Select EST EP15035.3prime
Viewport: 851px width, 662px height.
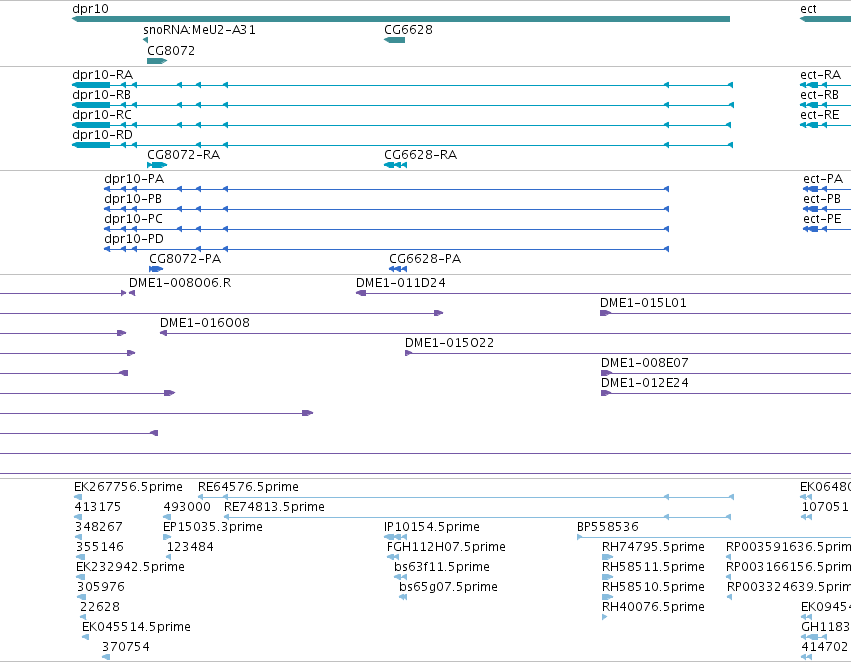(167, 538)
